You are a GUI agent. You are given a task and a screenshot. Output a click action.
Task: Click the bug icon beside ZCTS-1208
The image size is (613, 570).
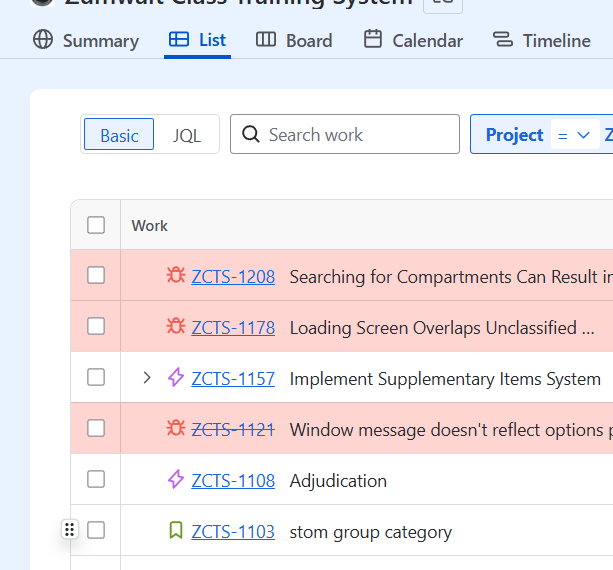click(176, 276)
